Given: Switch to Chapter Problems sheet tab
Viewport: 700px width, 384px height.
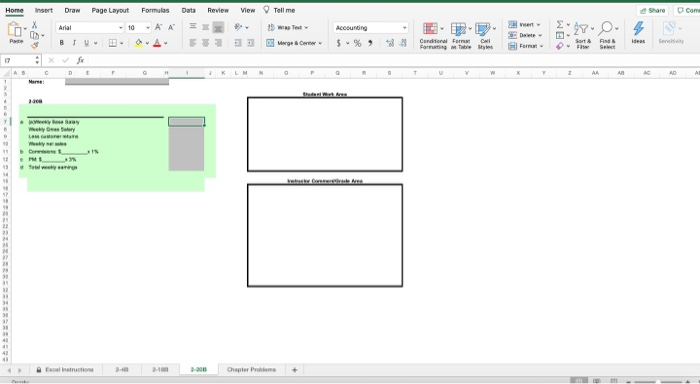Looking at the screenshot, I should [251, 370].
